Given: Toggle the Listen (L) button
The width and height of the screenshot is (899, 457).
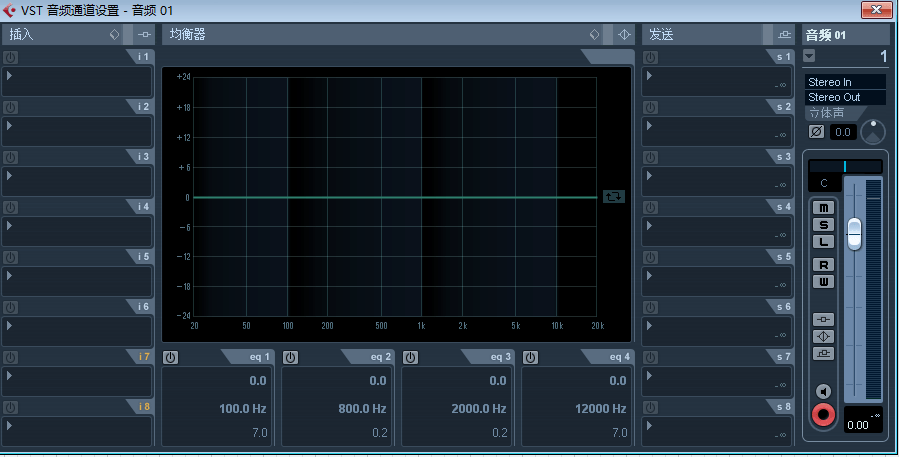Looking at the screenshot, I should coord(823,242).
